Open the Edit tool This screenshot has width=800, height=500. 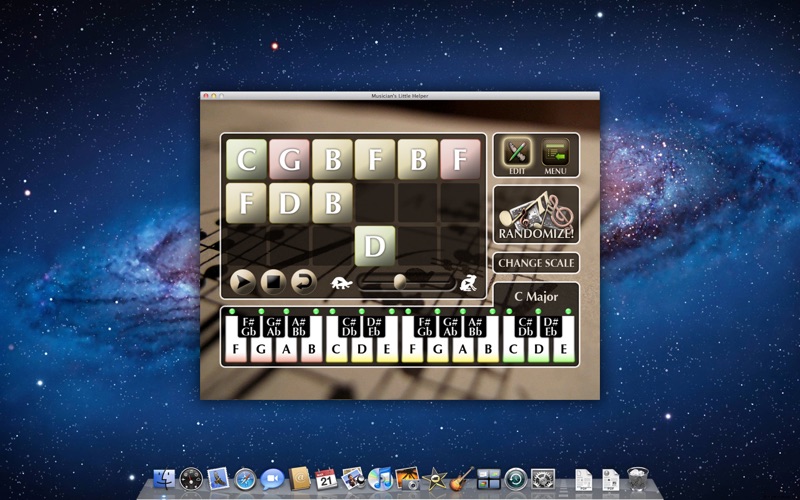point(517,155)
